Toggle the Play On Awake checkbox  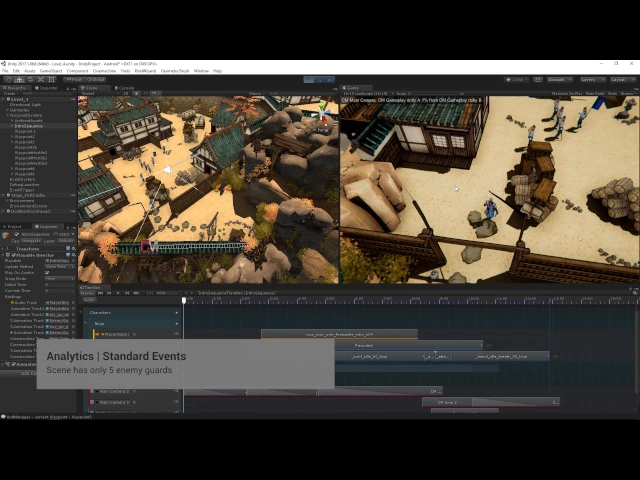pyautogui.click(x=47, y=273)
